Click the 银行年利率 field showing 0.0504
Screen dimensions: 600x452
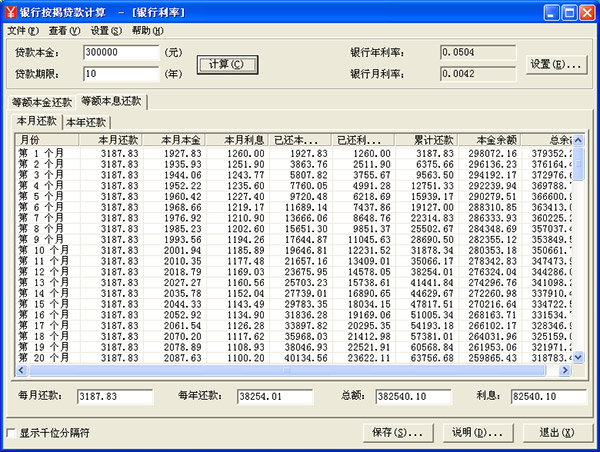click(x=478, y=52)
